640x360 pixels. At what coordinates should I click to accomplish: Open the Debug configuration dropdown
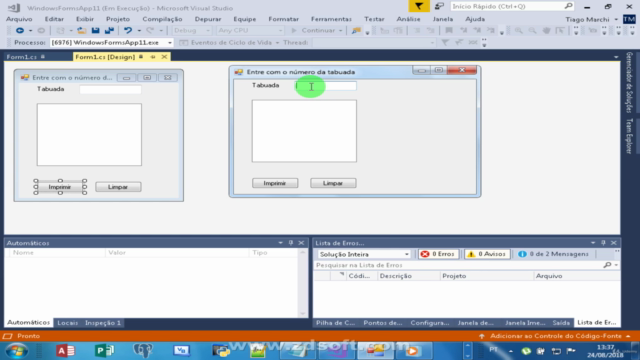[191, 31]
